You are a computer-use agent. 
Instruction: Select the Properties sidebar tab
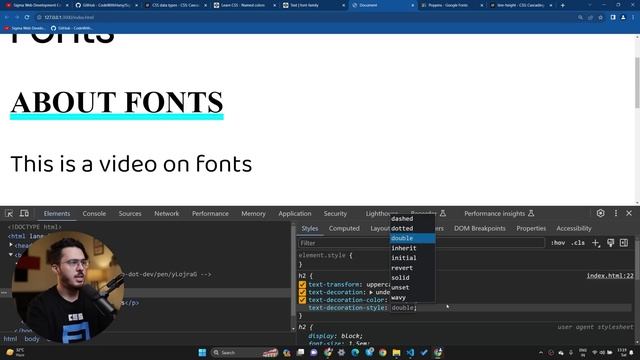click(531, 229)
